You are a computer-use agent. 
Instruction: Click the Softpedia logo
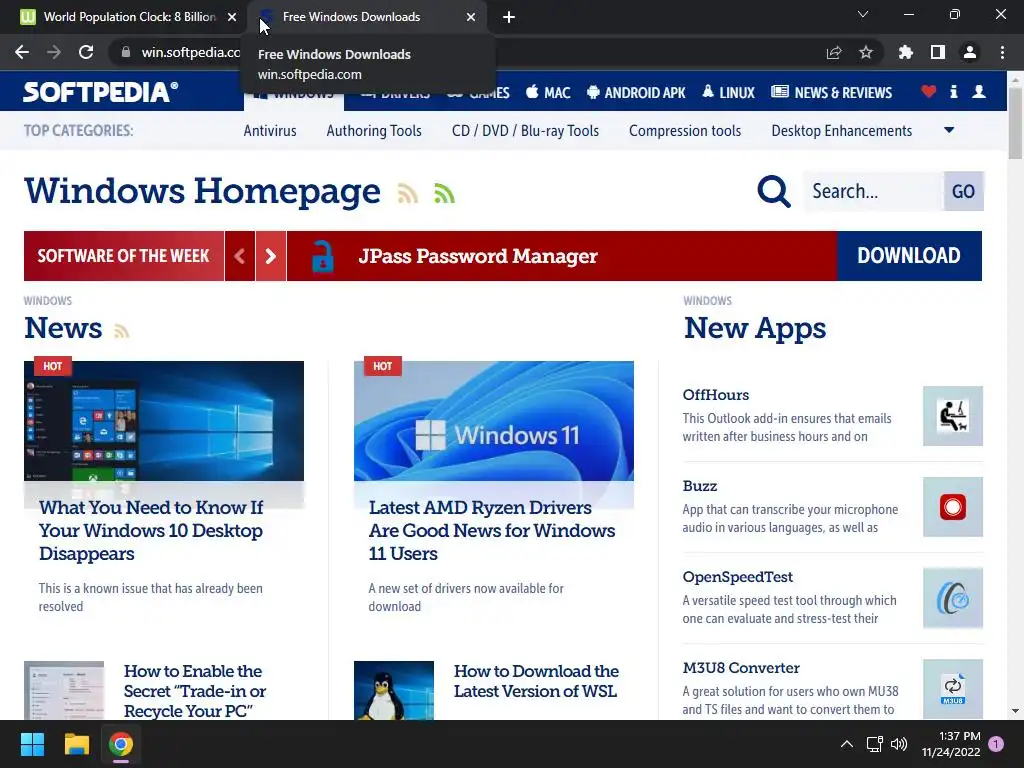(101, 91)
